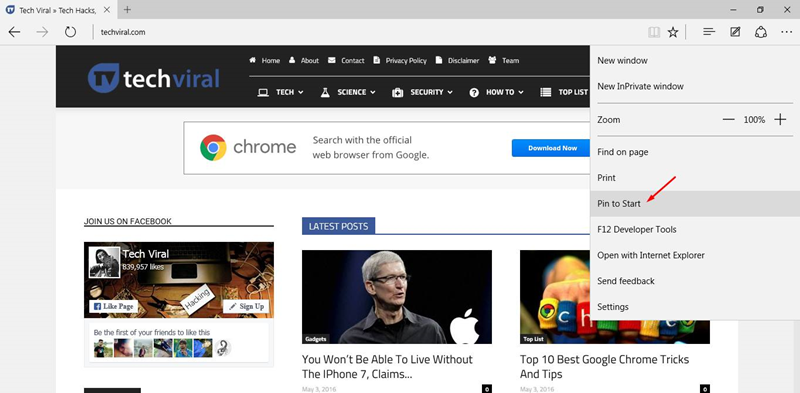Click the More actions ellipsis icon
This screenshot has height=393, width=800.
[786, 32]
